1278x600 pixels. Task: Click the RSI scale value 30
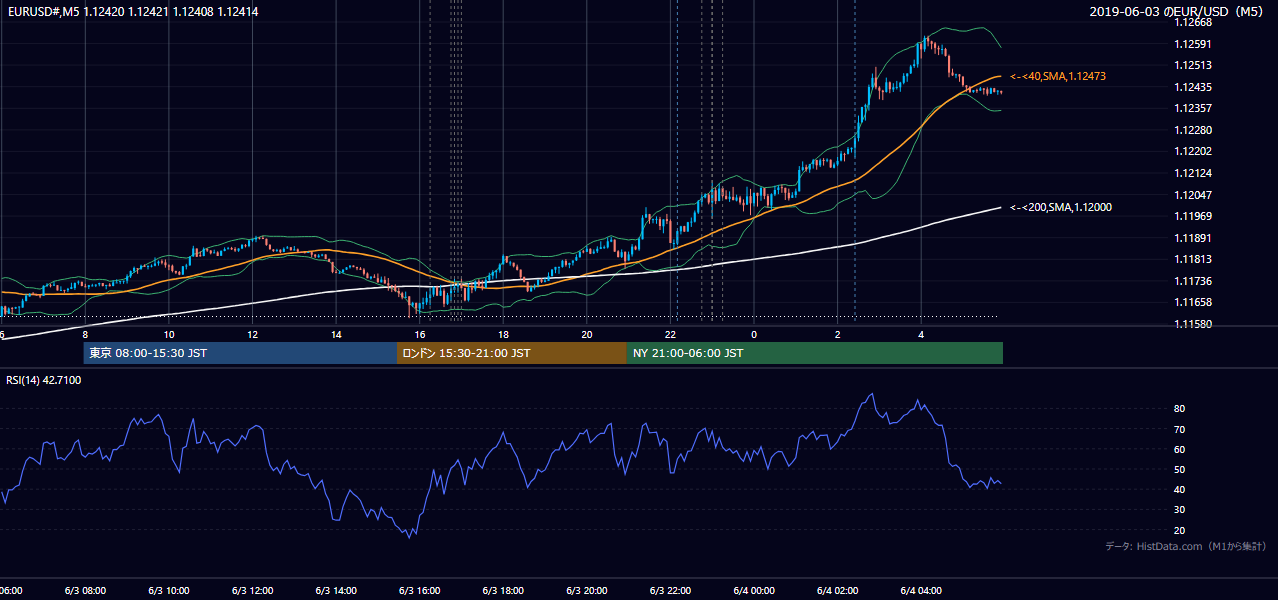tap(1180, 510)
